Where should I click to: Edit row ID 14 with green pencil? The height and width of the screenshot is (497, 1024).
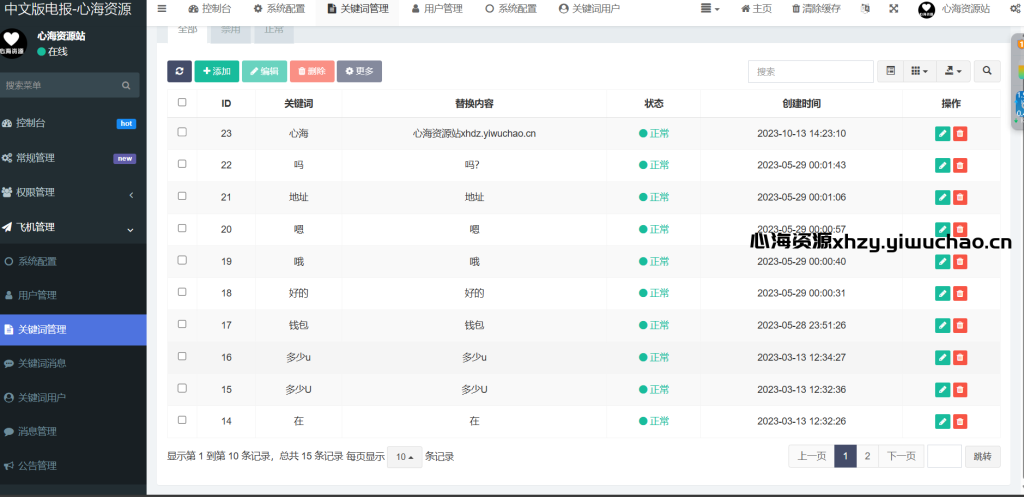coord(942,421)
